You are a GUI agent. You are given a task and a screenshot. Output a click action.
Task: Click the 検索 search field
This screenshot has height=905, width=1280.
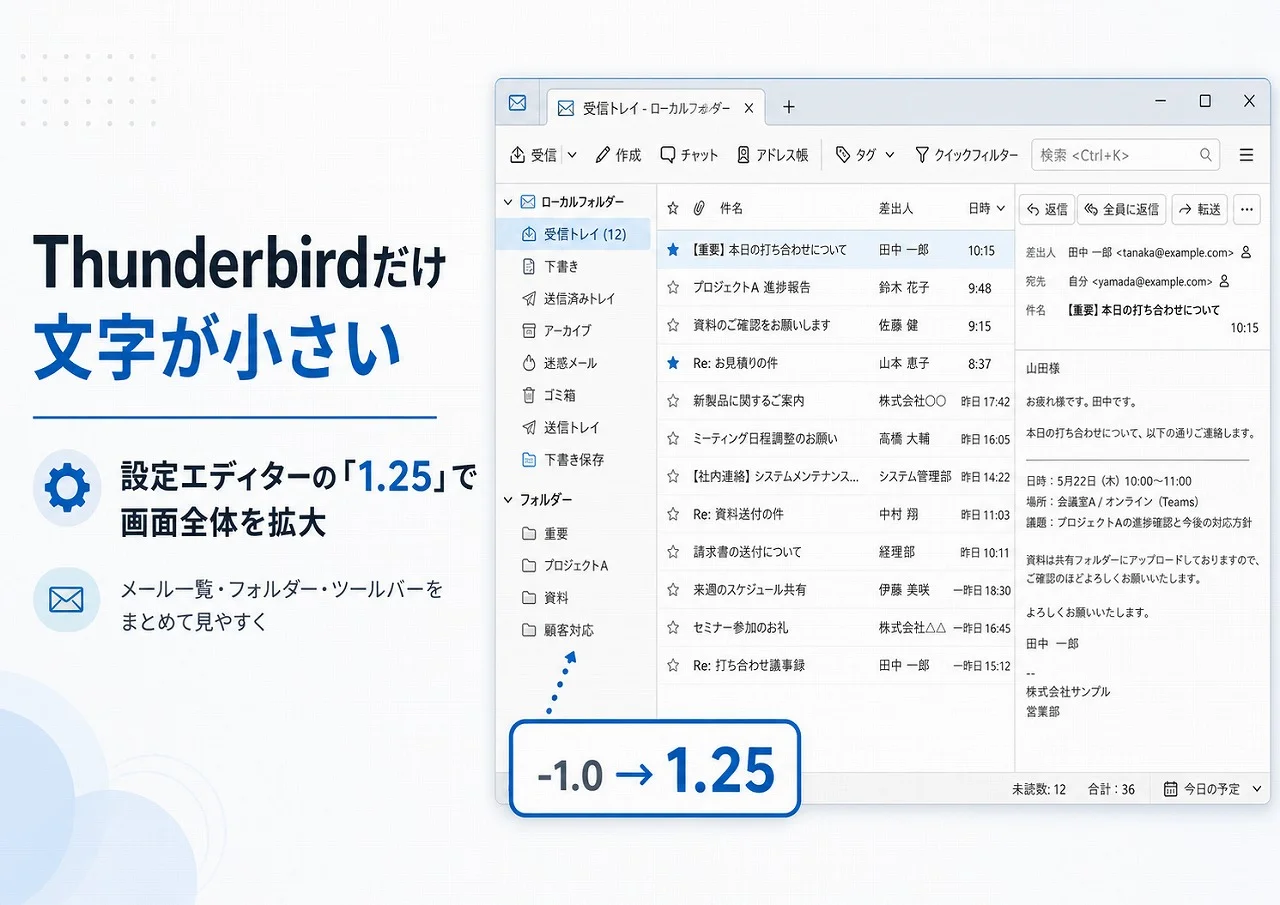pos(1125,155)
